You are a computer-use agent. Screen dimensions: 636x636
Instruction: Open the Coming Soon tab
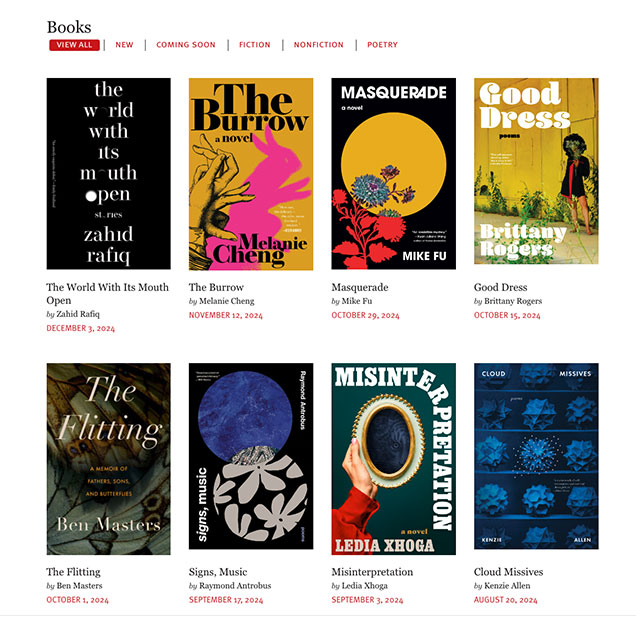(186, 45)
